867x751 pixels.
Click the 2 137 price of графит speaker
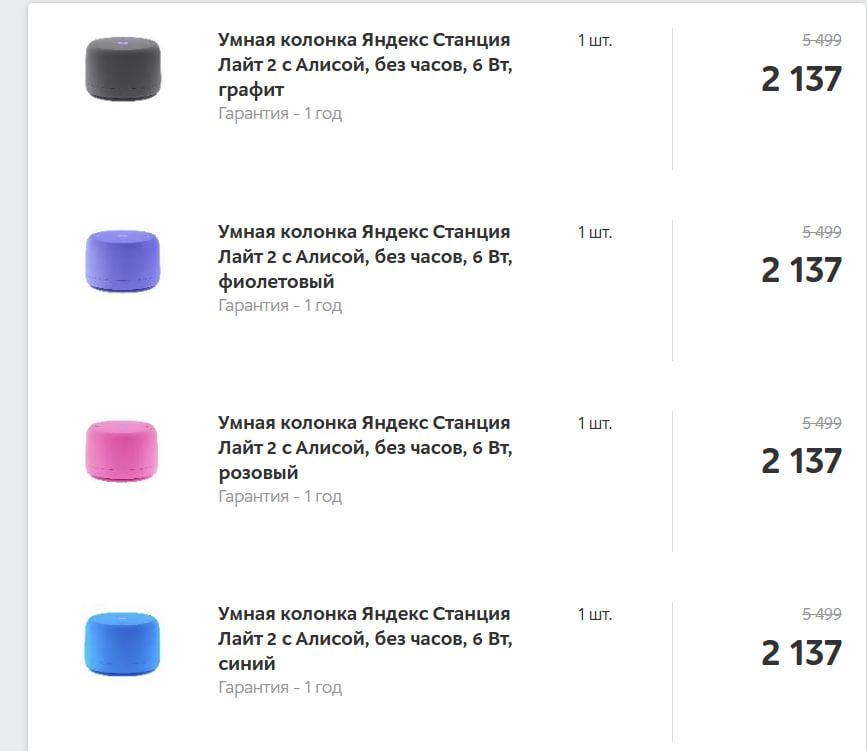[801, 79]
